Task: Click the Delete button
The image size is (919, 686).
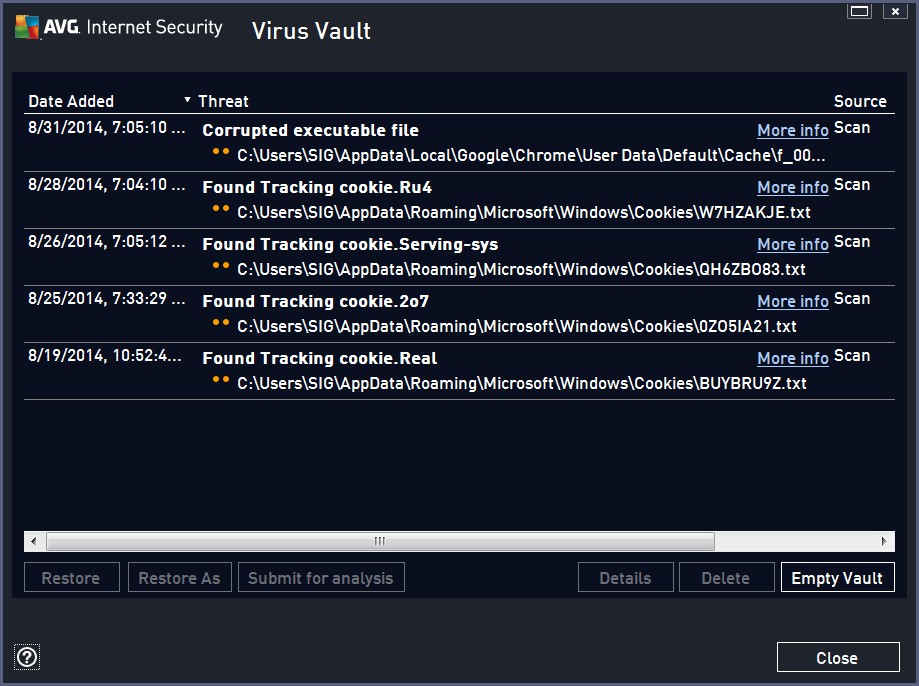Action: pos(726,578)
